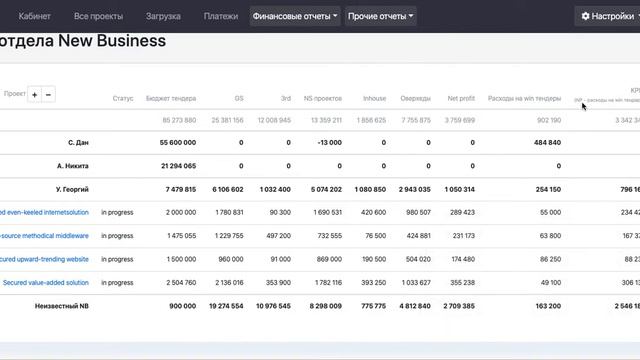
Task: Select Неизвестный NB net profit 2 709 385
Action: coord(459,306)
